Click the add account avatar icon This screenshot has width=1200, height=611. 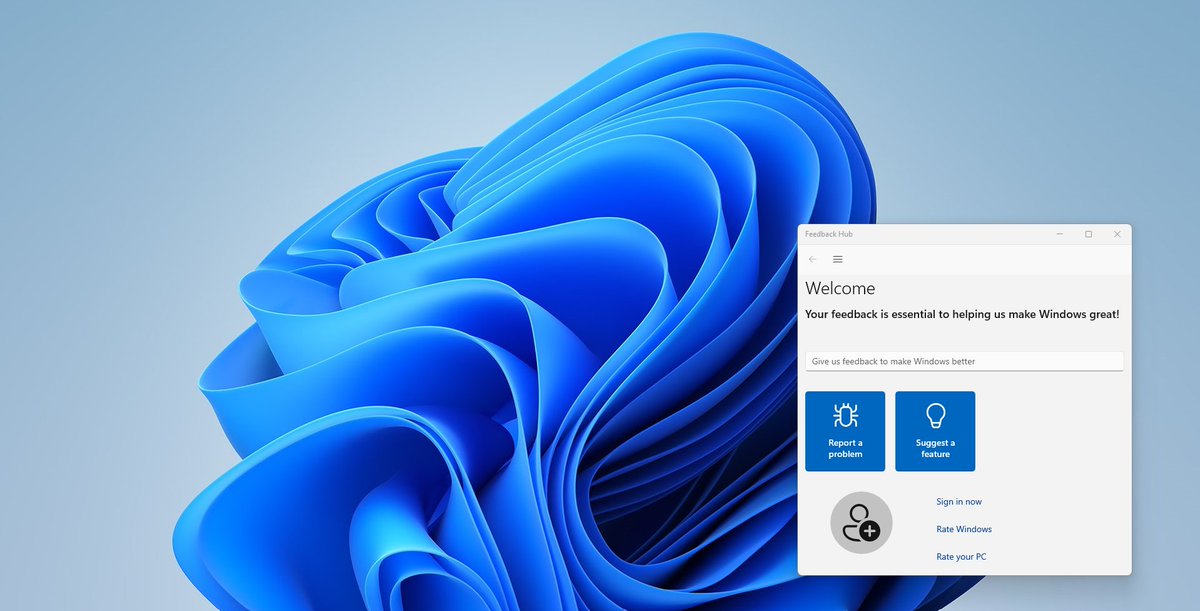(861, 523)
